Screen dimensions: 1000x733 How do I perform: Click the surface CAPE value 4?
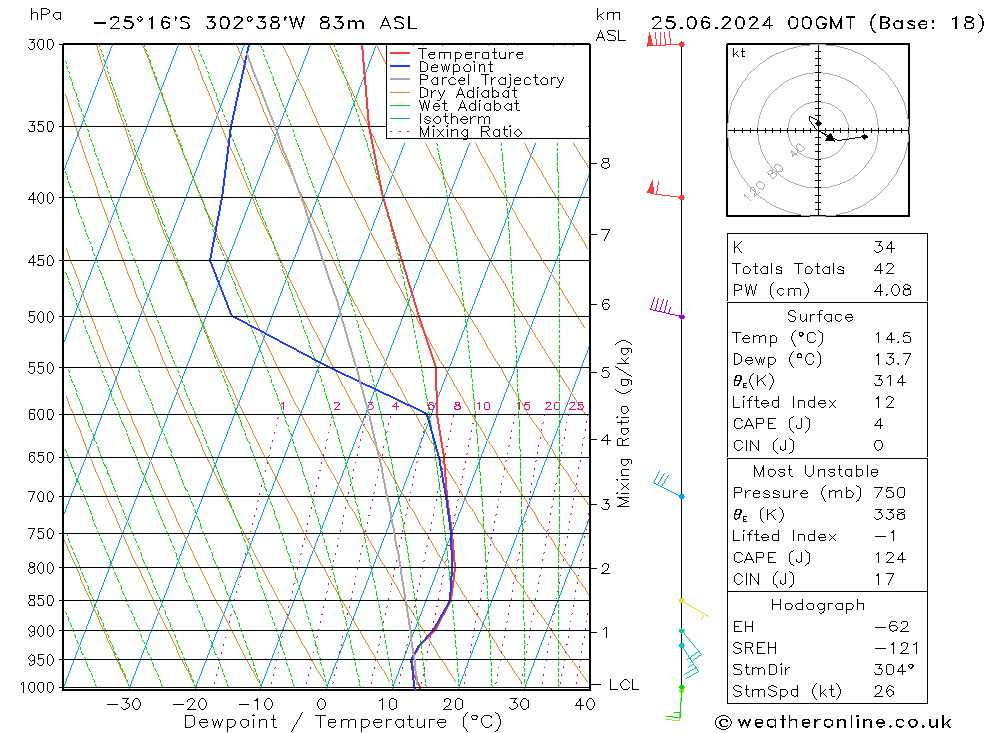point(879,424)
